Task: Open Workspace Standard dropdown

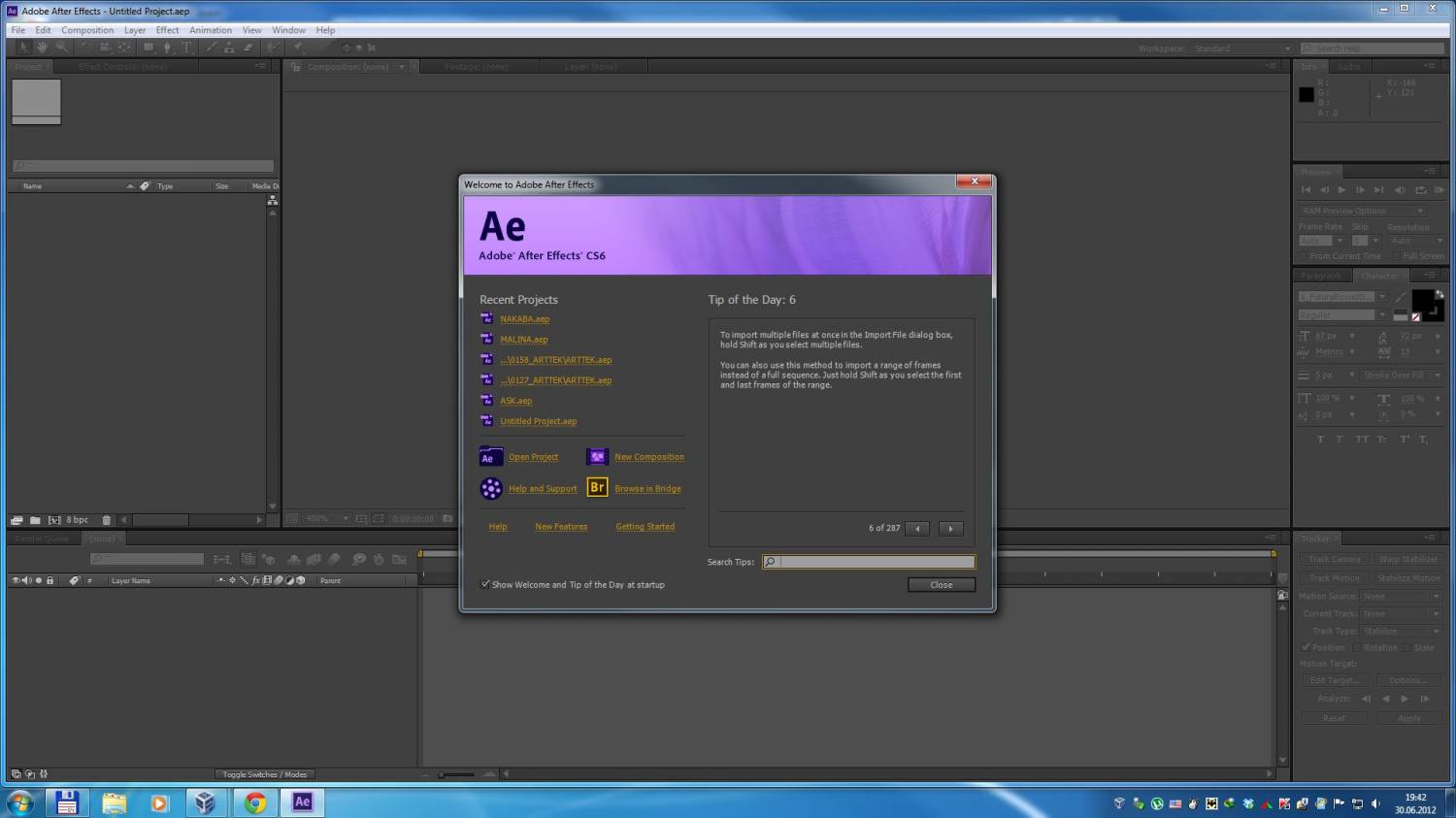Action: (x=1242, y=48)
